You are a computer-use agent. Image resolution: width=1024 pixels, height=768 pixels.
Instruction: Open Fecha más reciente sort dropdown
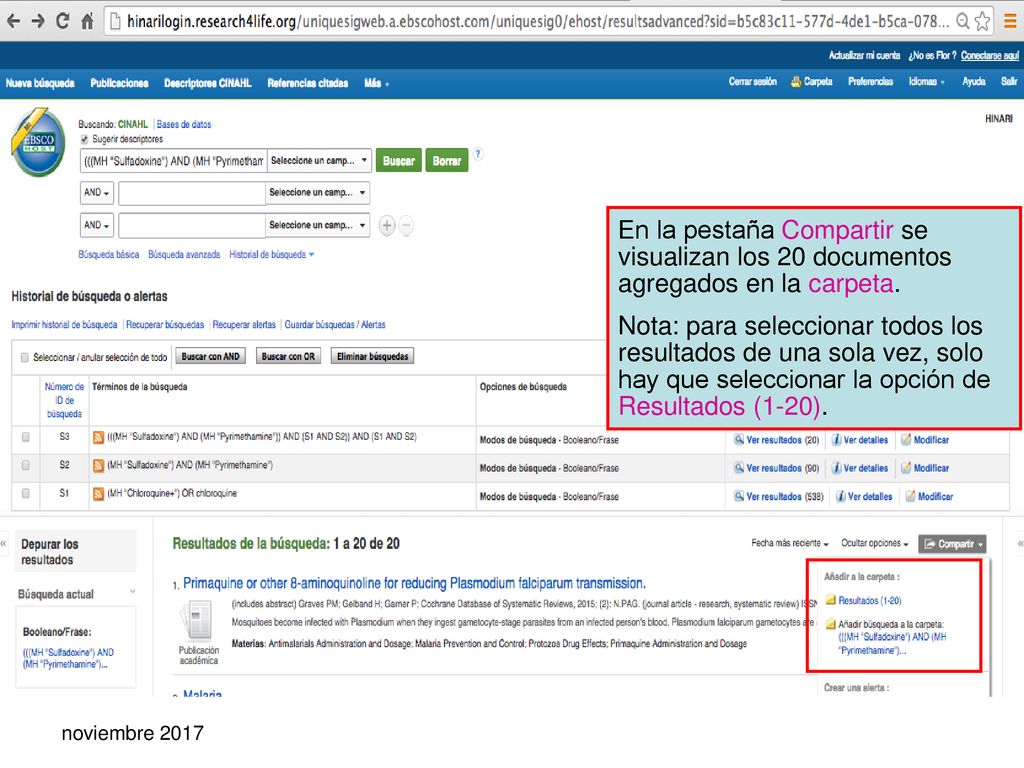[x=790, y=543]
